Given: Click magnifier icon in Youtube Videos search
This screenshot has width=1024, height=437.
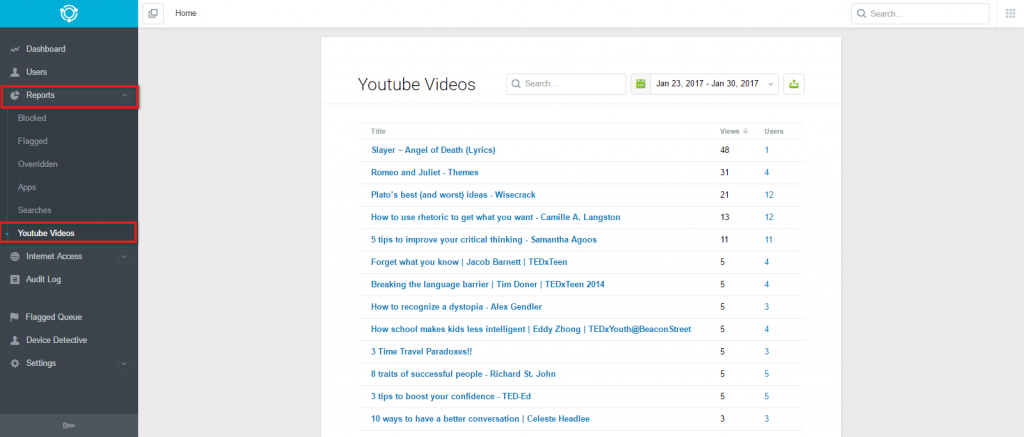Looking at the screenshot, I should 517,84.
